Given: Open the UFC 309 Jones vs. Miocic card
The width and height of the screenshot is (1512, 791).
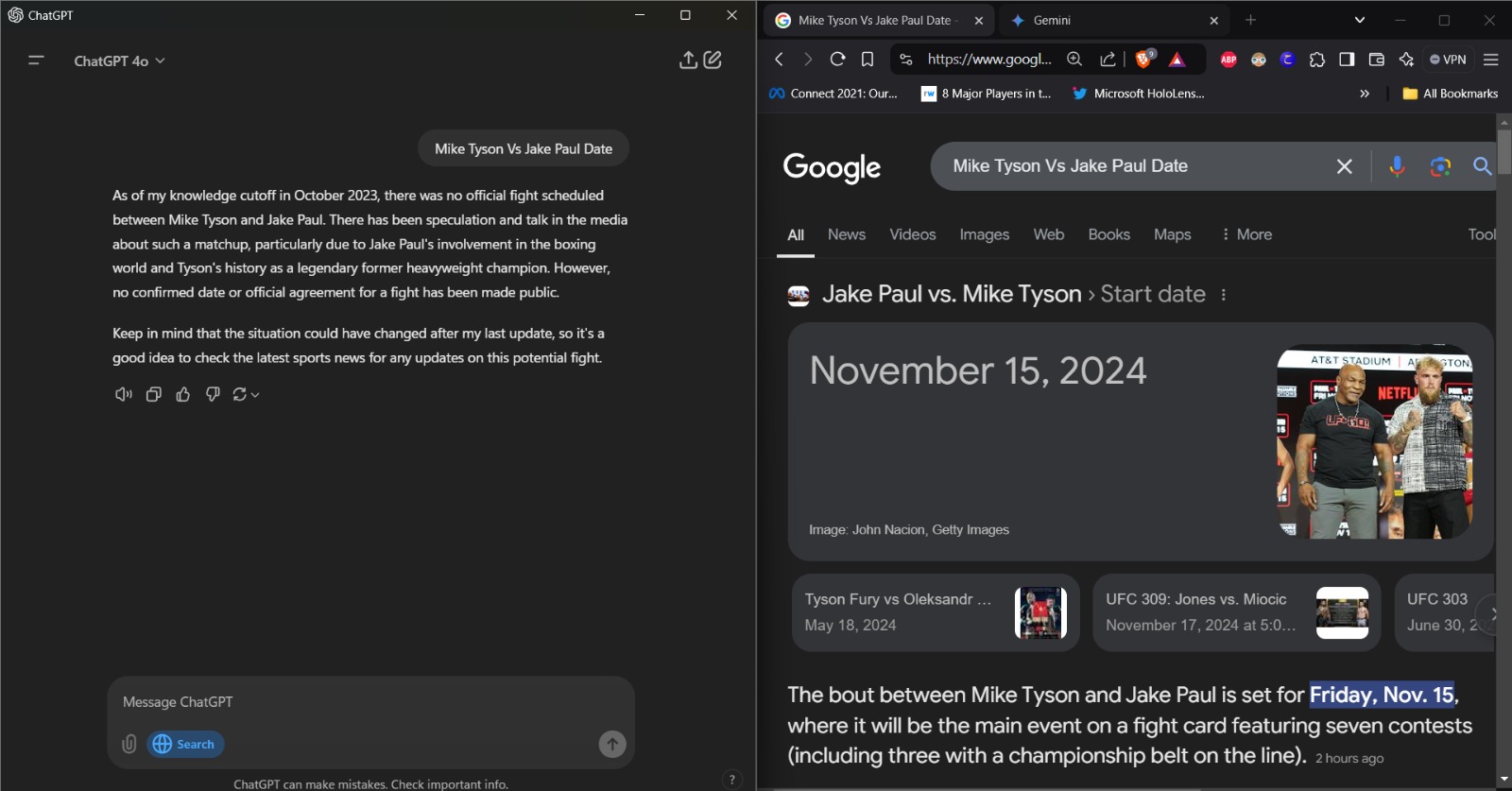Looking at the screenshot, I should point(1237,612).
